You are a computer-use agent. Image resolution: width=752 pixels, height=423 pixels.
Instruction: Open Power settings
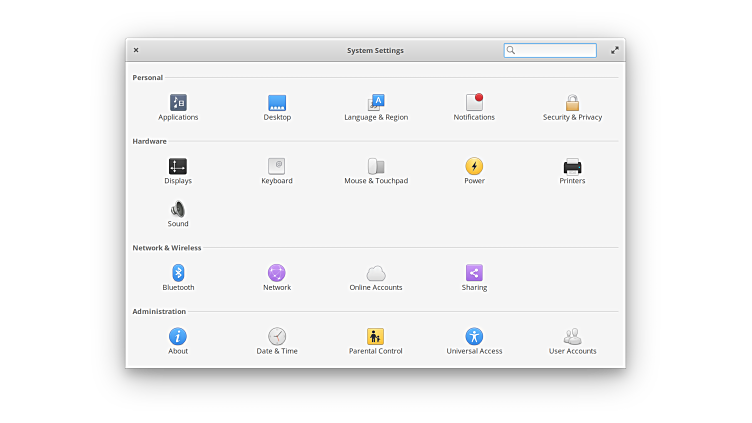point(474,167)
